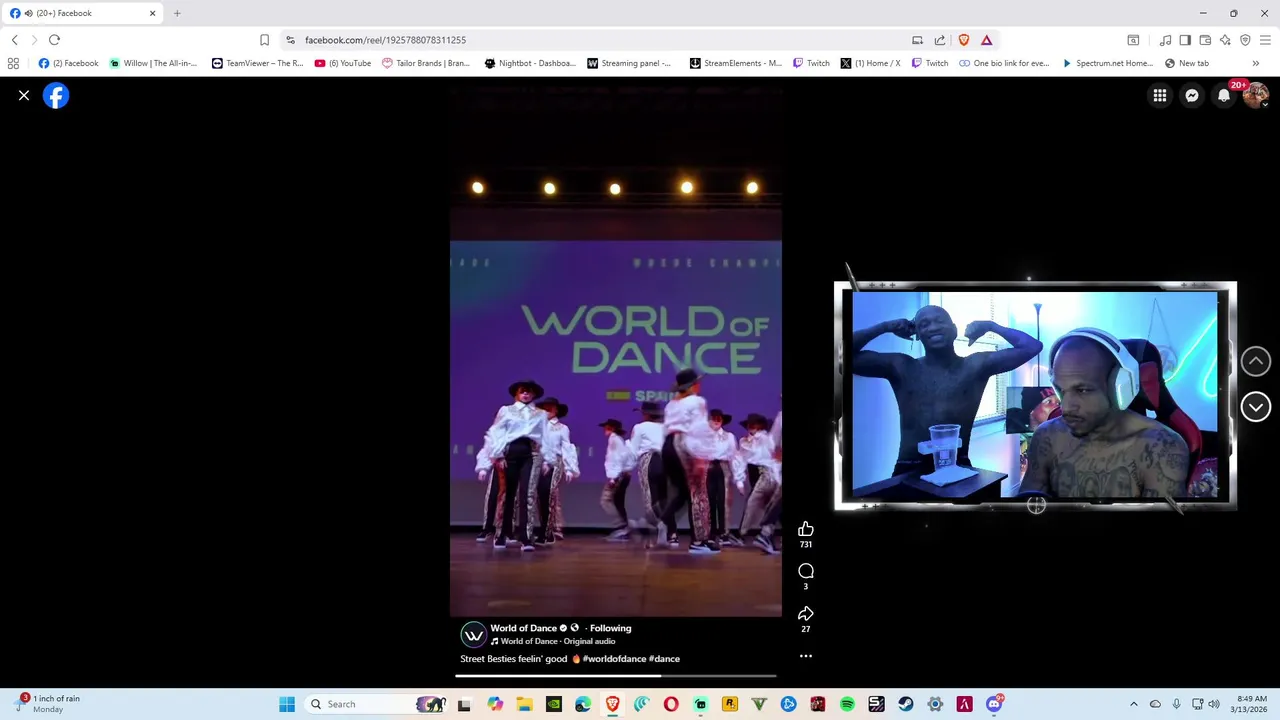The width and height of the screenshot is (1280, 720).
Task: Reload the current page
Action: tap(54, 40)
